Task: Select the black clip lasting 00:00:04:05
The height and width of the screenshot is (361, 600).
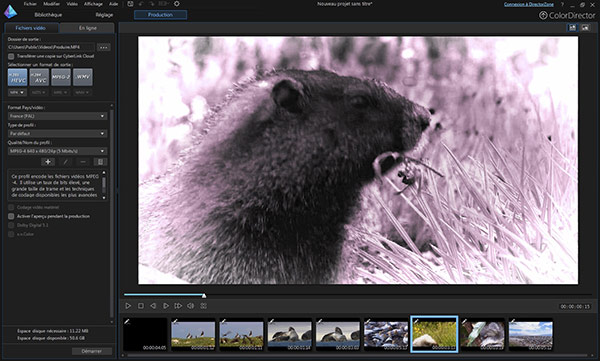Action: pos(145,334)
